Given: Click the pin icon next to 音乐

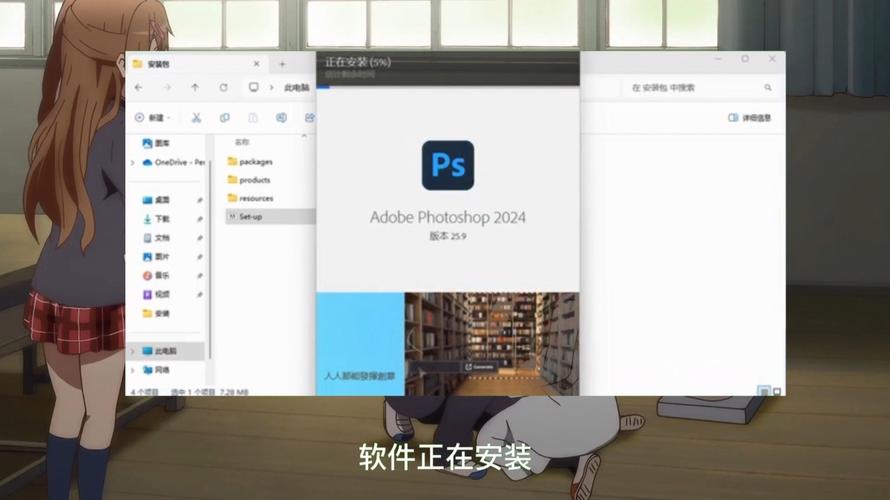Looking at the screenshot, I should click(200, 276).
